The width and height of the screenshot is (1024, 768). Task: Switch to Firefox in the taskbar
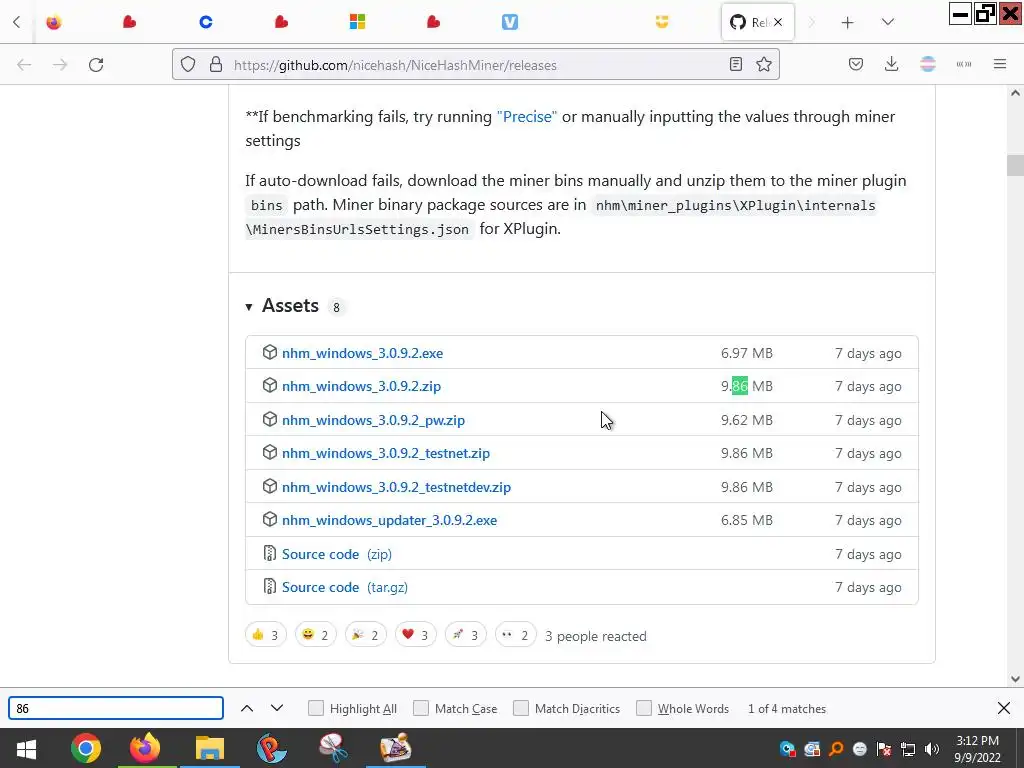pyautogui.click(x=145, y=748)
